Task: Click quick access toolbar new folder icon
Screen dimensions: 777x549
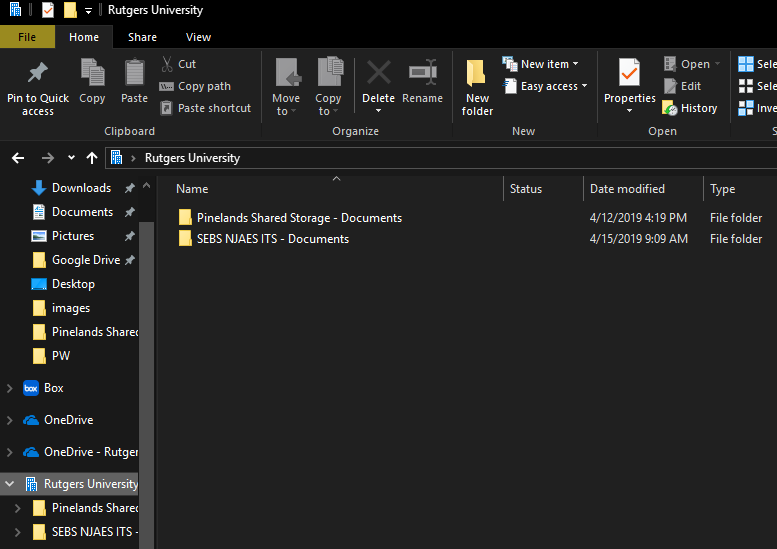Action: point(70,10)
